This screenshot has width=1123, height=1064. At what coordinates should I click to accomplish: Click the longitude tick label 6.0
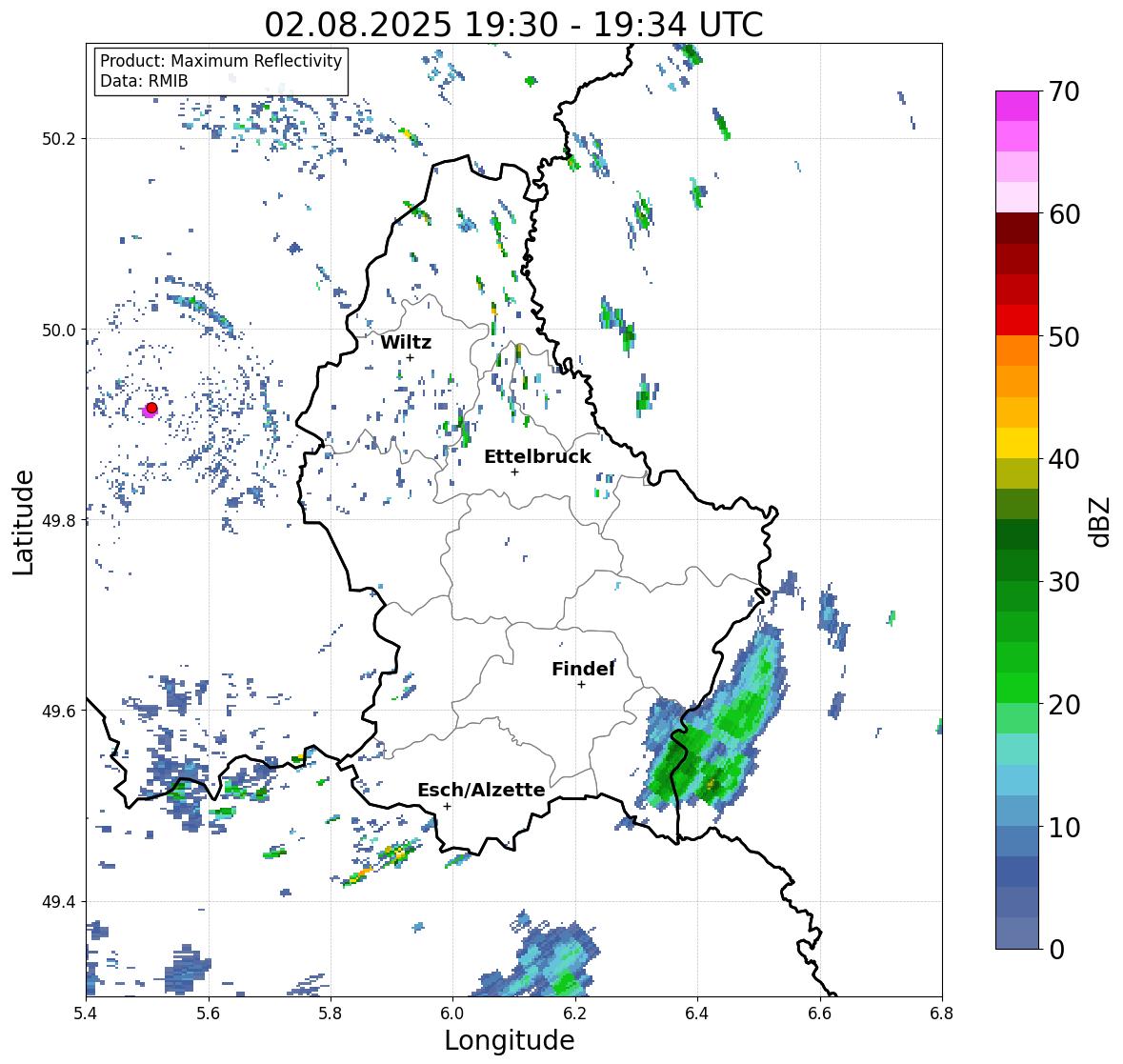(452, 1014)
